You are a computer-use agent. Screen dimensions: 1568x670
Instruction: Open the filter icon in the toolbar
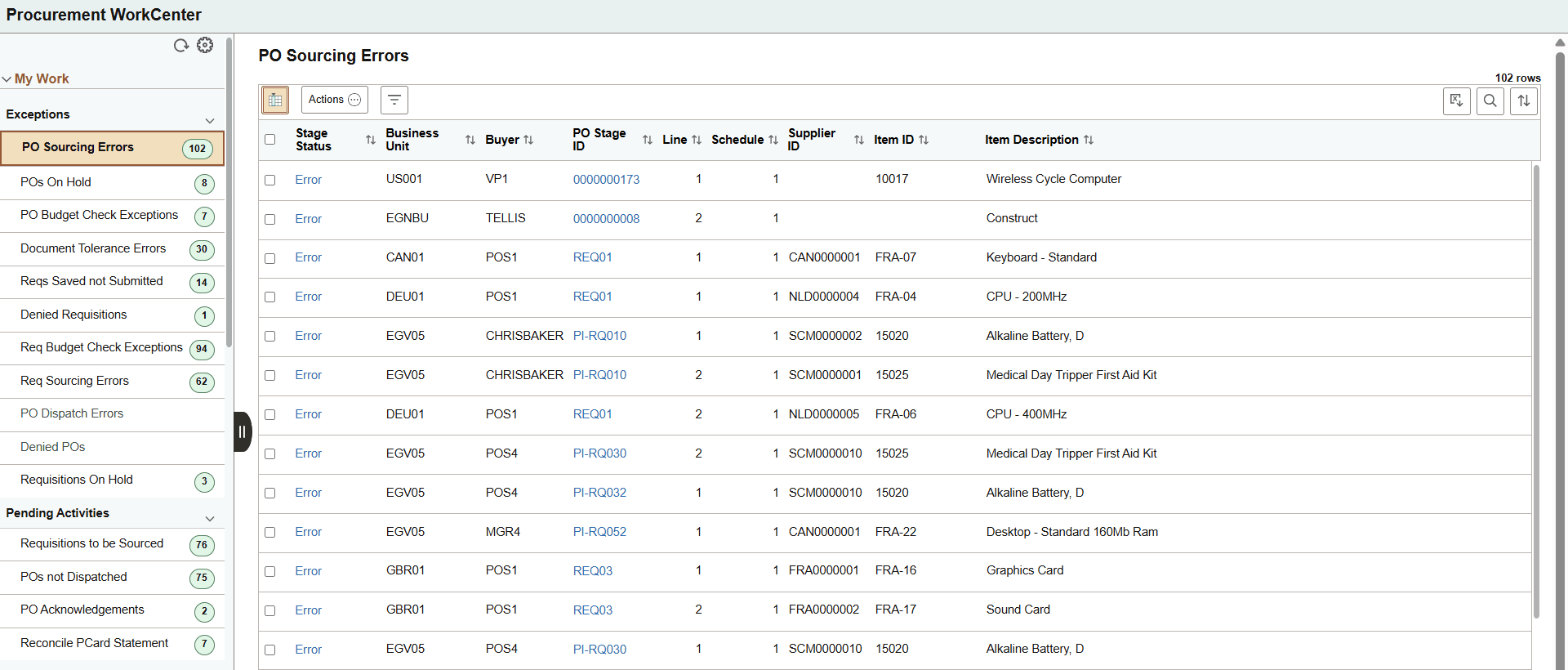tap(394, 100)
